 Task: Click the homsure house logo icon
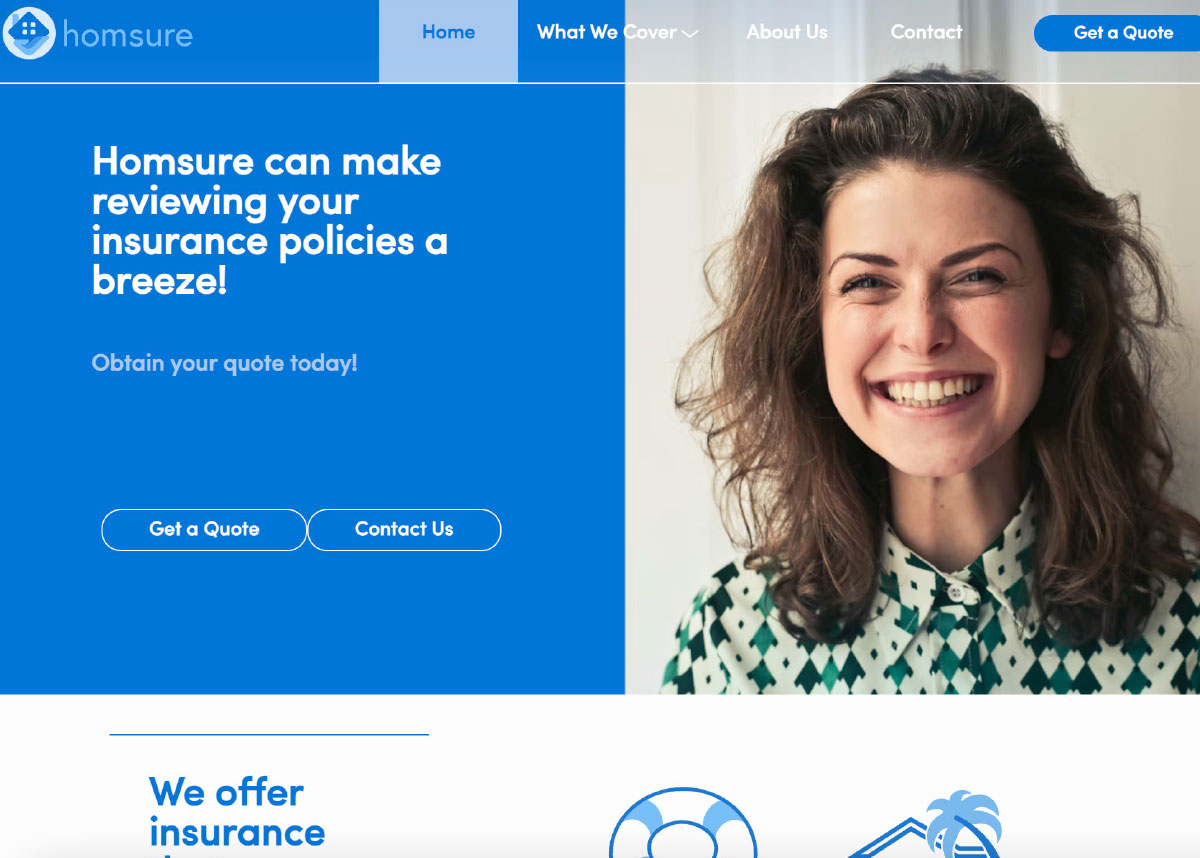[x=29, y=33]
